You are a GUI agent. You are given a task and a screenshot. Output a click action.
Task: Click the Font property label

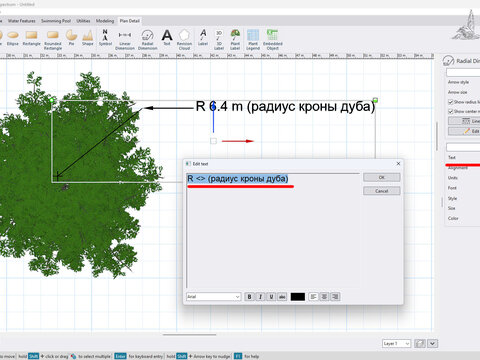pyautogui.click(x=452, y=188)
